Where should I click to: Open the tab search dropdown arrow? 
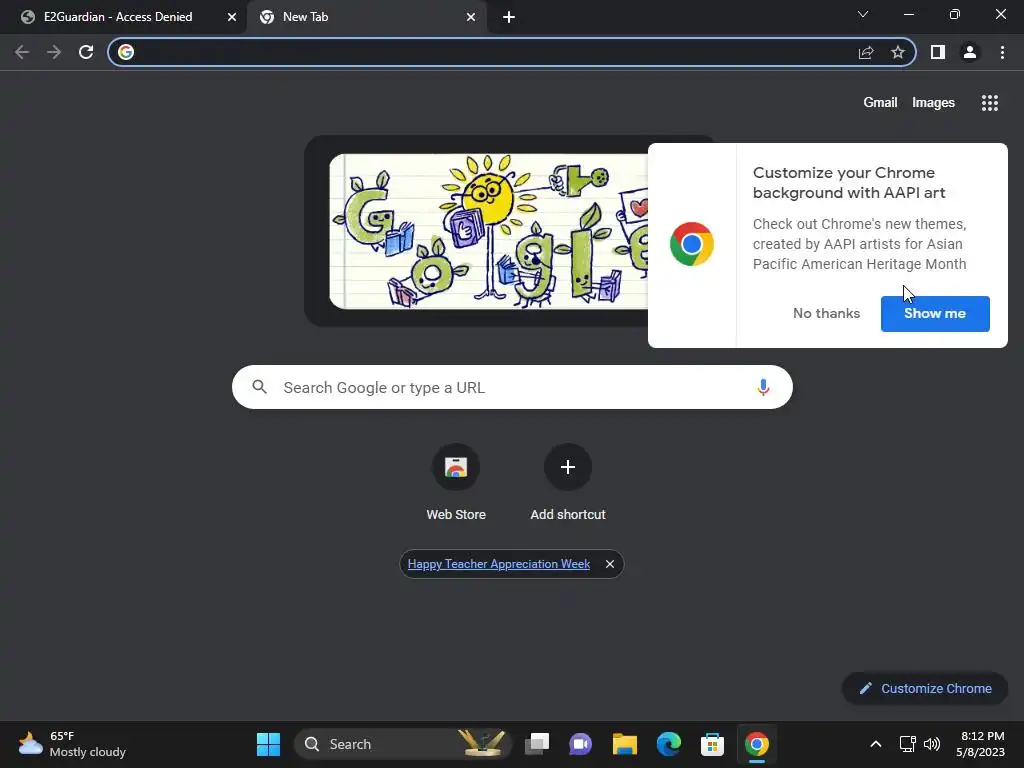[863, 14]
